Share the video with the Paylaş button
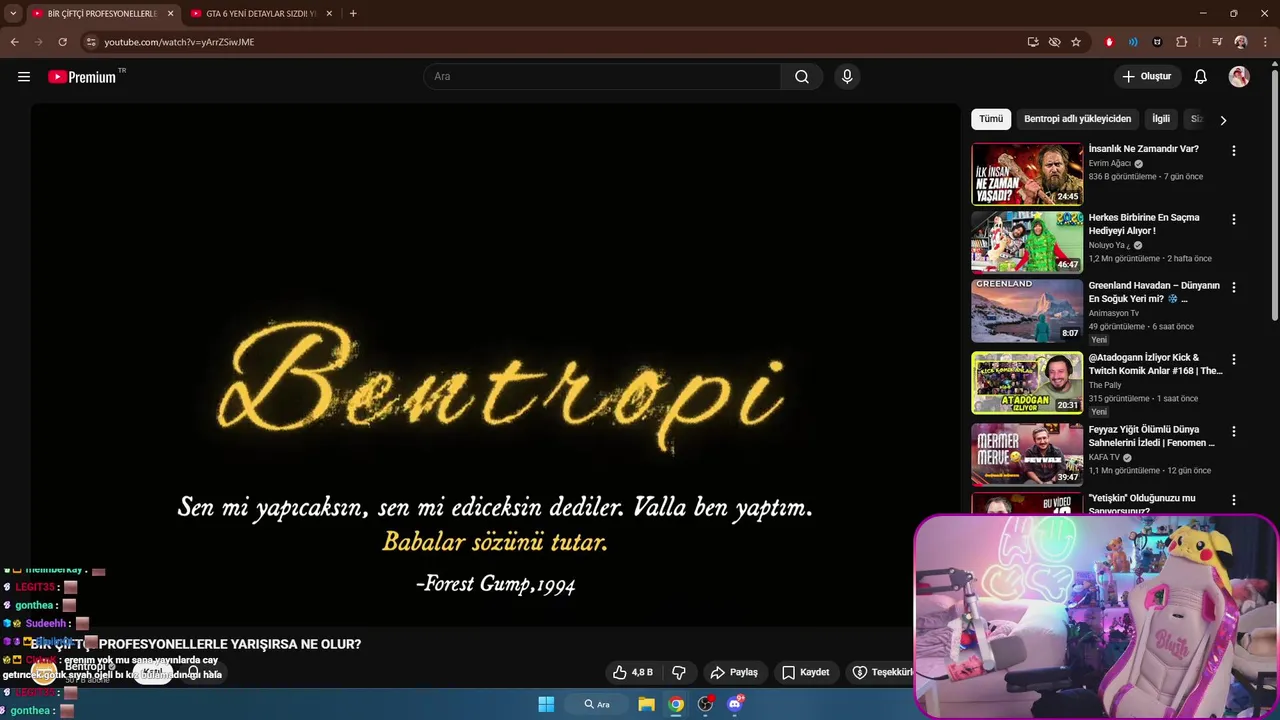Screen dimensions: 1280x720 coord(734,672)
